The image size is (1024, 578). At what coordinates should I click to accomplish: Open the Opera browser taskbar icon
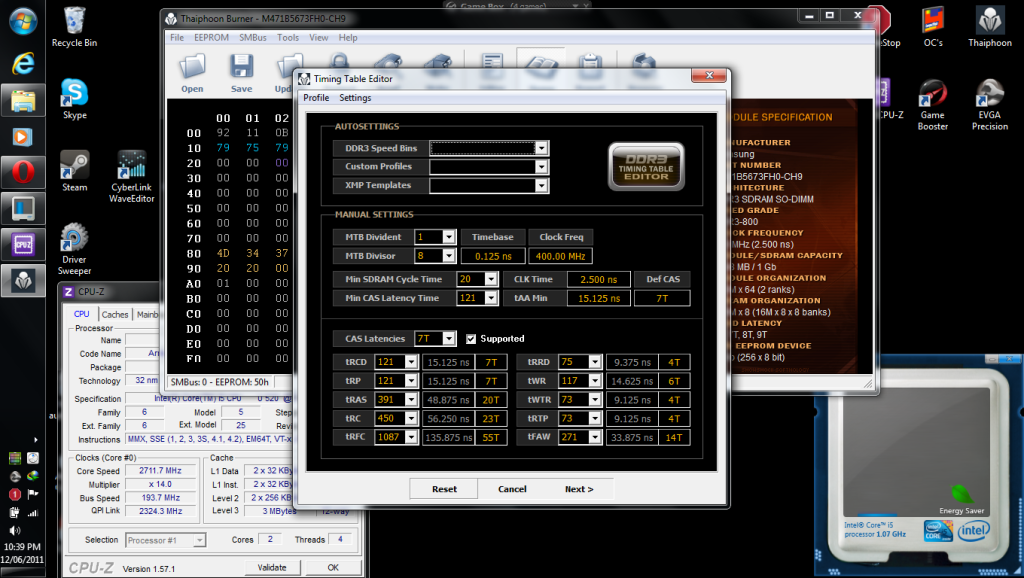point(23,172)
